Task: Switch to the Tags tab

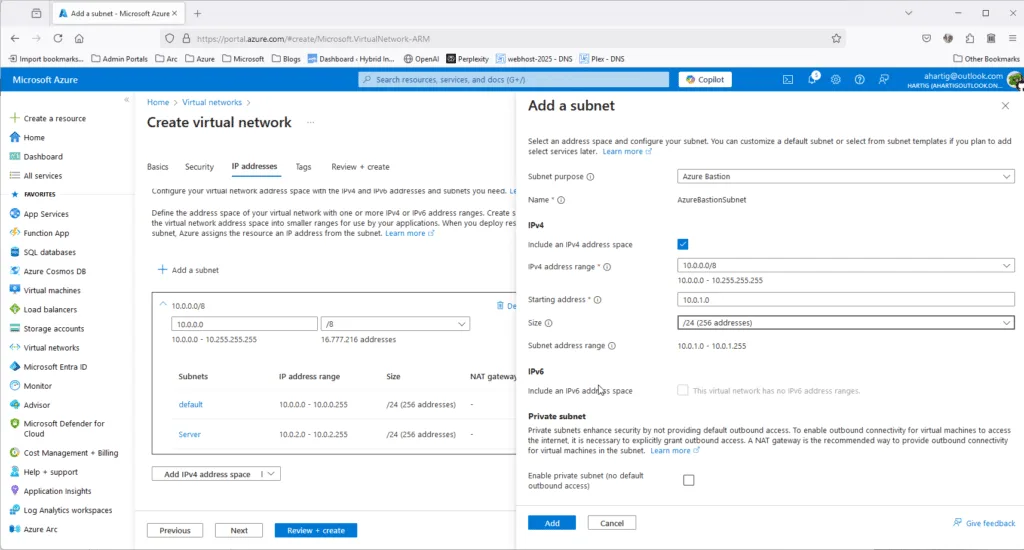Action: [x=303, y=167]
